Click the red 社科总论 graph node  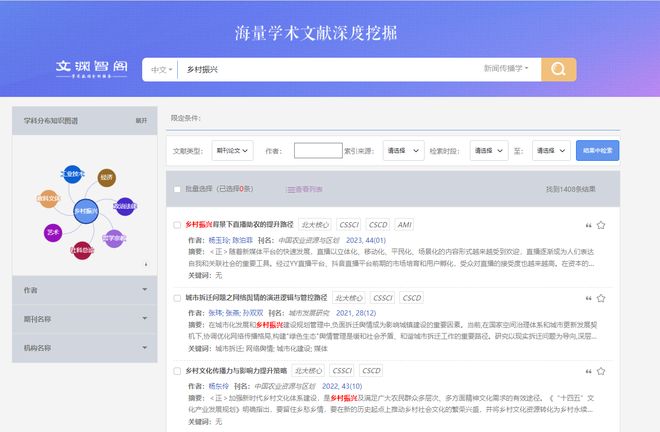pos(82,251)
